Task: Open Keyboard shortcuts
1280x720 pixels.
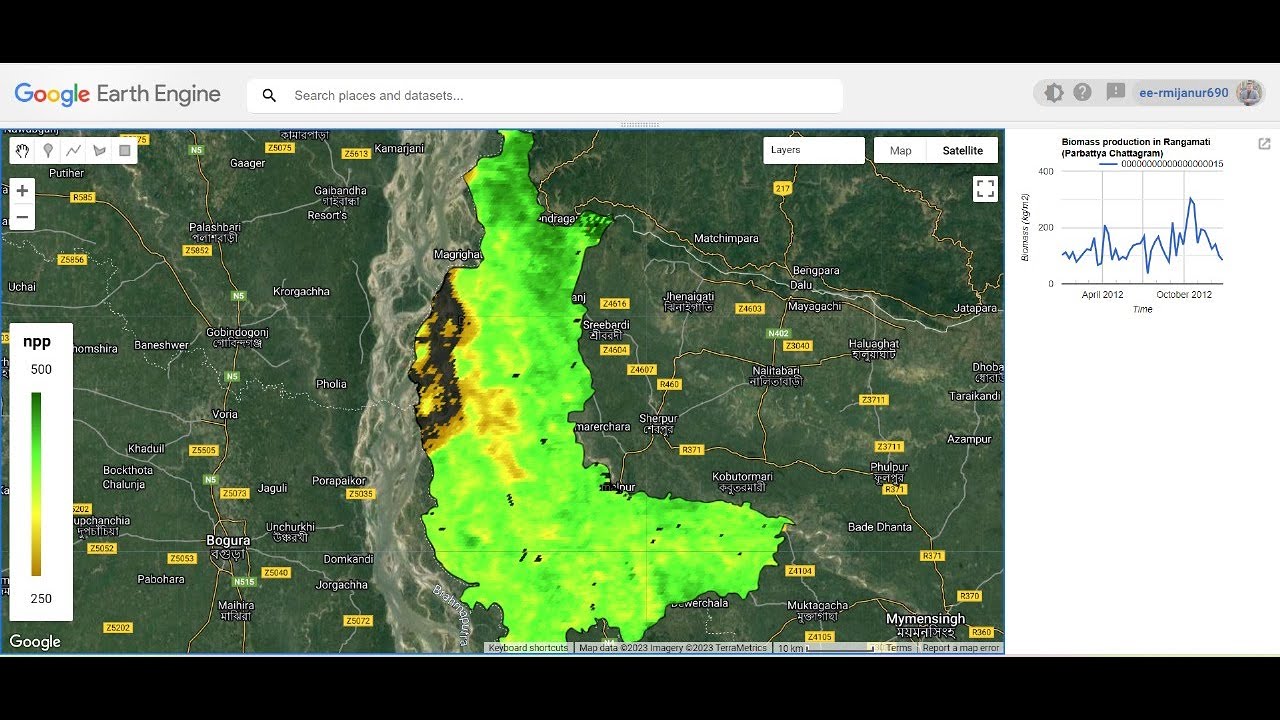Action: point(529,648)
